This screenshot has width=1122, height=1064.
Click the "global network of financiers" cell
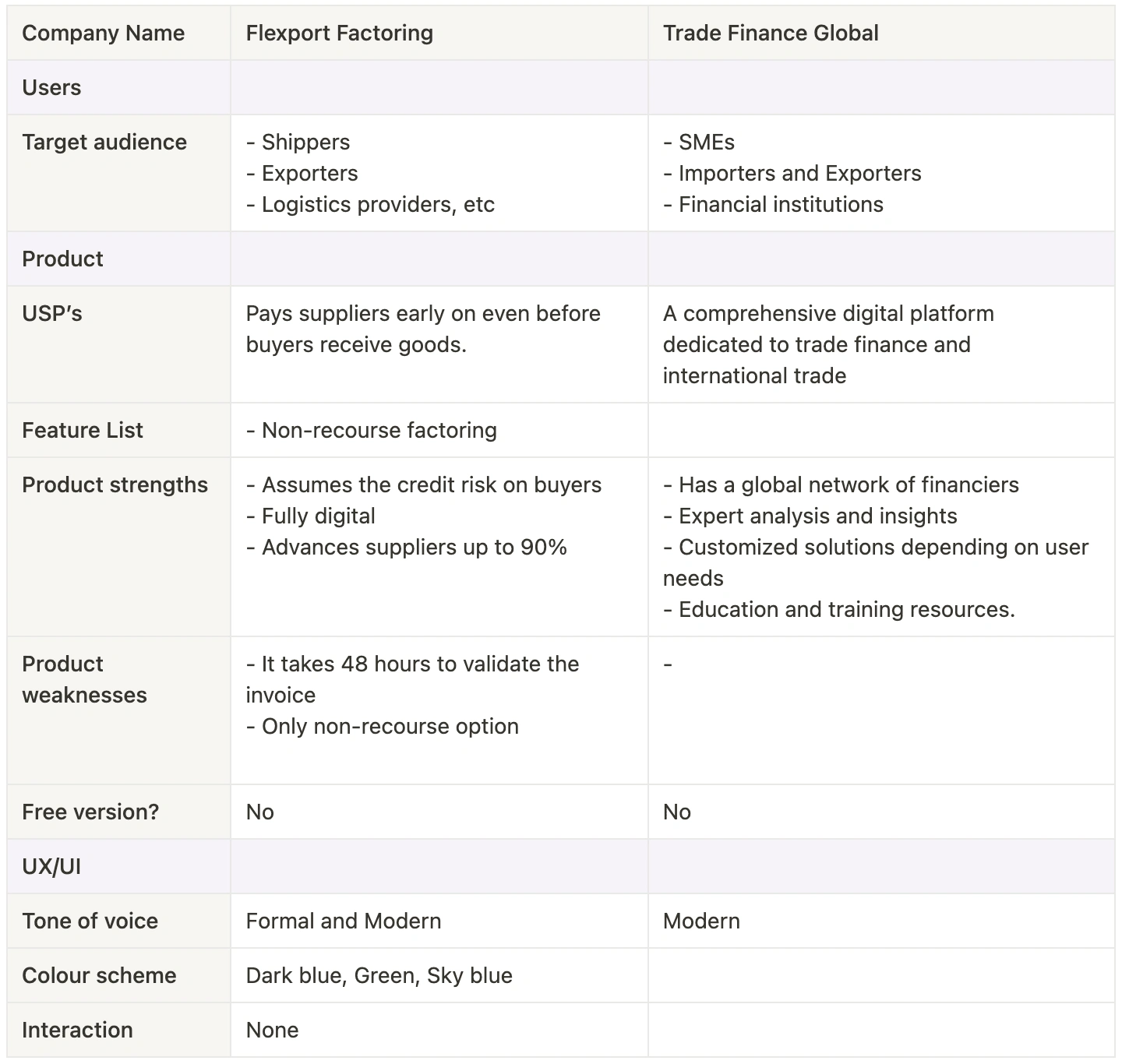[x=841, y=485]
